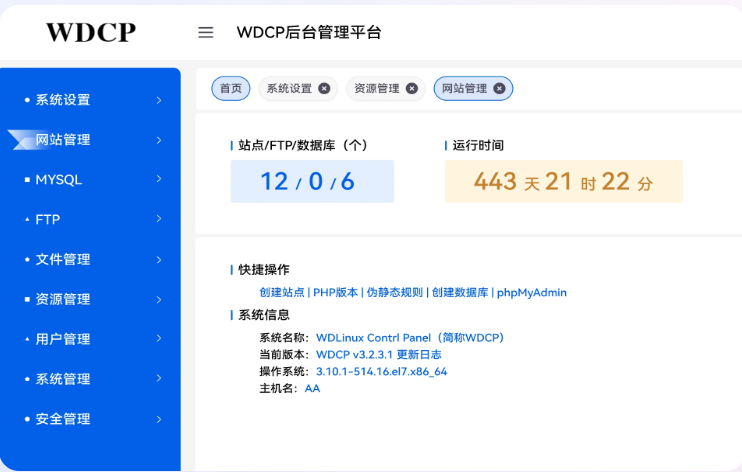Expand the FTP menu chevron
The image size is (742, 472).
pyautogui.click(x=159, y=219)
